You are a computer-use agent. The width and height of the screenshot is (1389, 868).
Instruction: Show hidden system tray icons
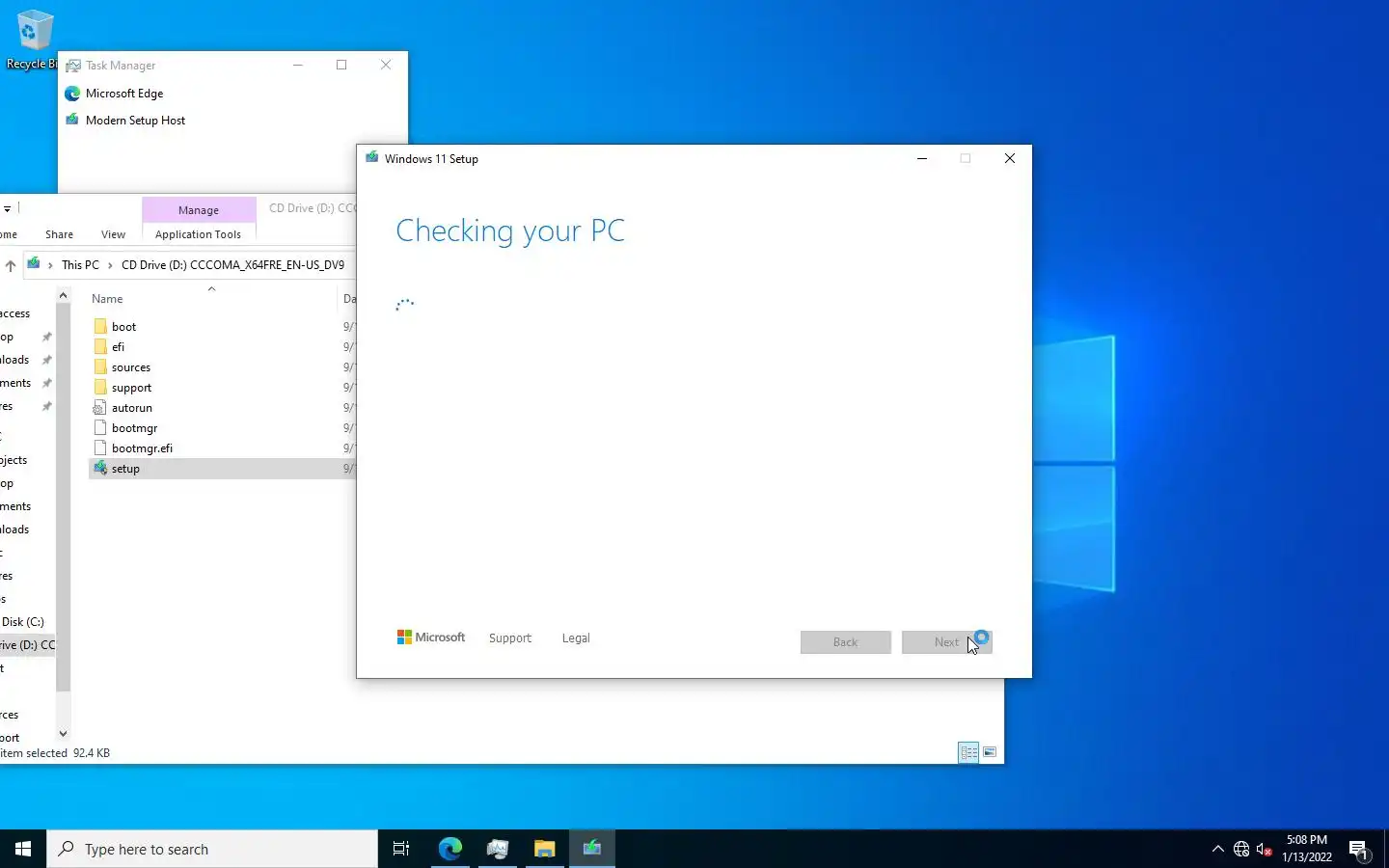pyautogui.click(x=1217, y=849)
